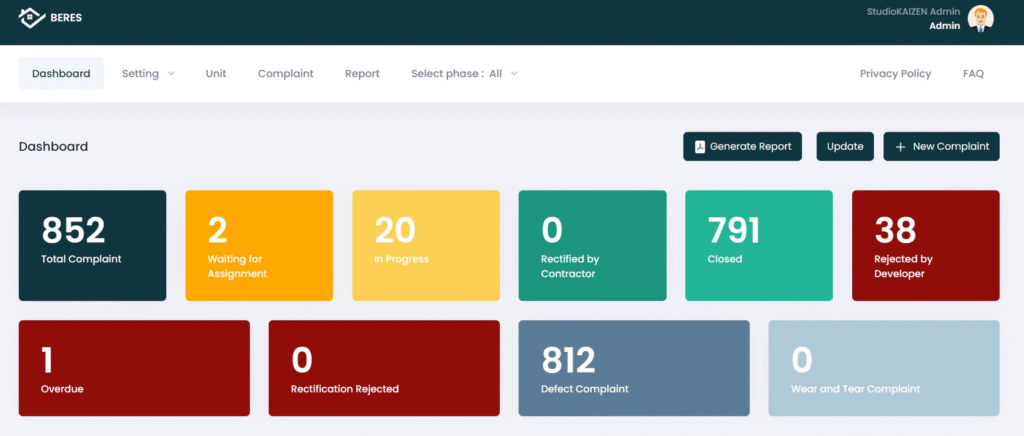
Task: Visit the FAQ link
Action: [973, 74]
